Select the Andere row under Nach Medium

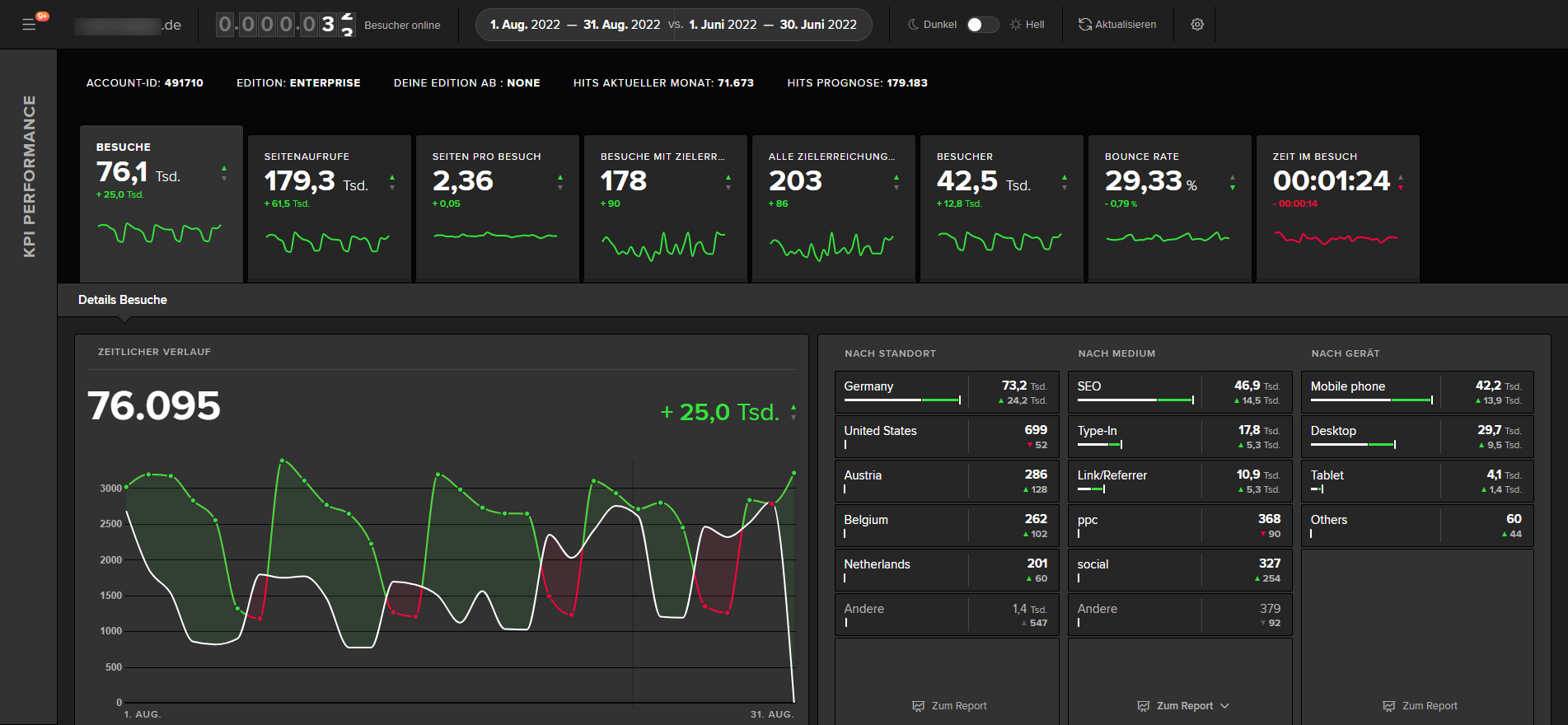pos(1180,615)
